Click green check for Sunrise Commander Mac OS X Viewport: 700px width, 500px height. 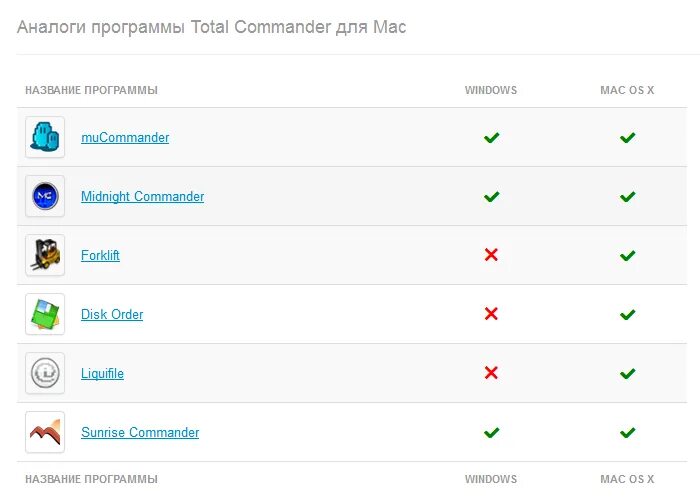tap(627, 432)
